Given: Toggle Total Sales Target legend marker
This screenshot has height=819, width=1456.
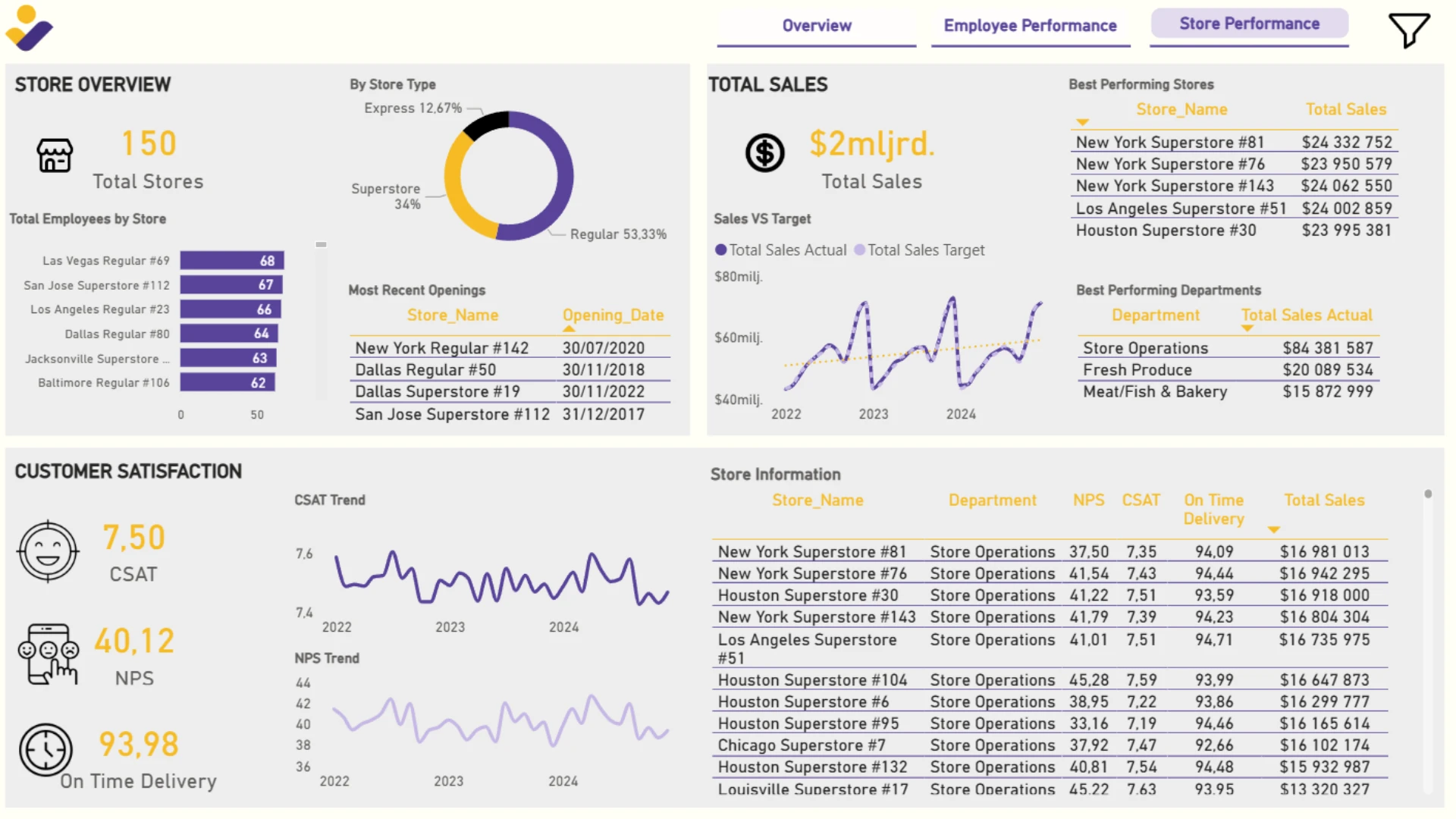Looking at the screenshot, I should [x=859, y=250].
